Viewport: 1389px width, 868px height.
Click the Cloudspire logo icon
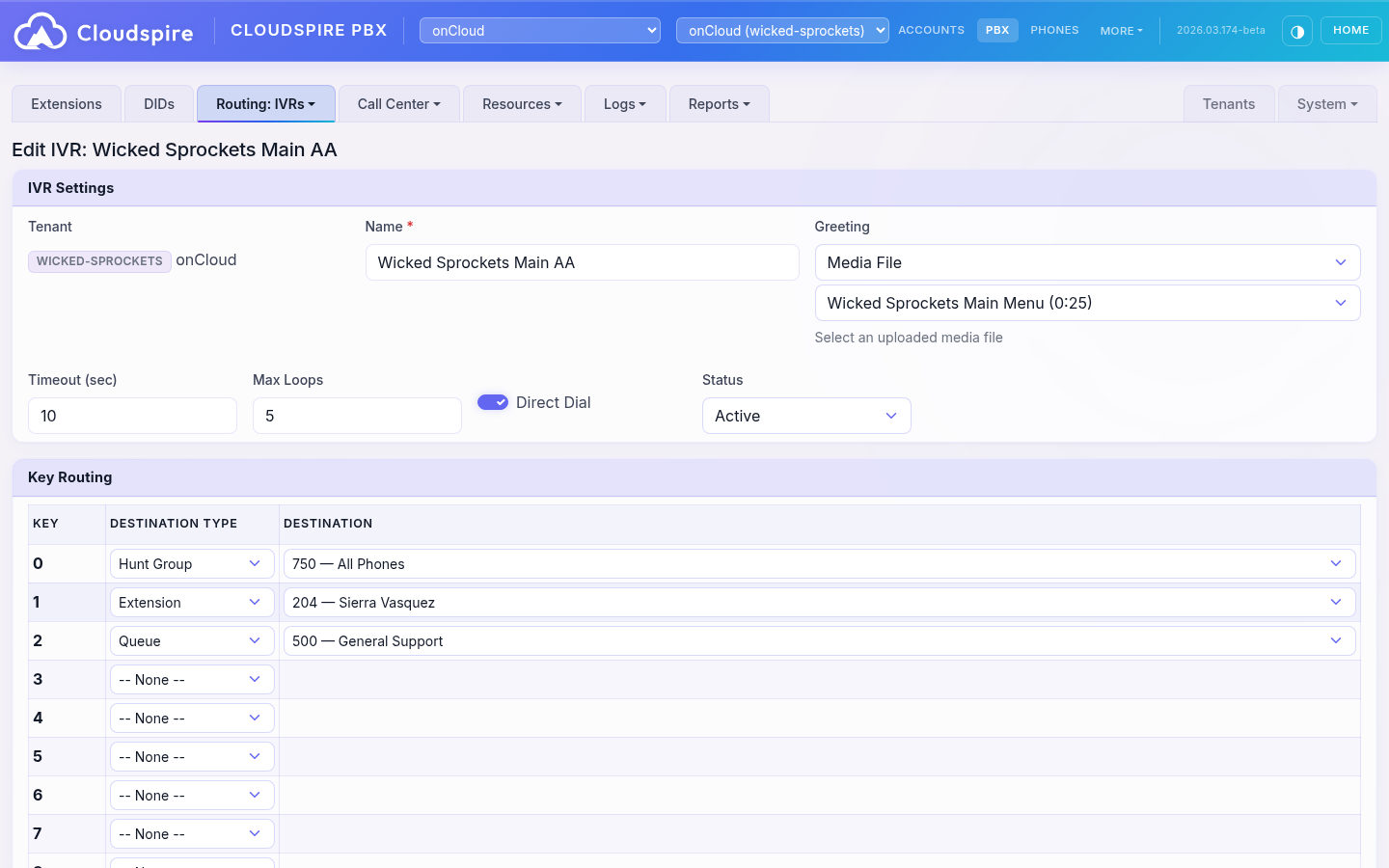click(x=41, y=30)
